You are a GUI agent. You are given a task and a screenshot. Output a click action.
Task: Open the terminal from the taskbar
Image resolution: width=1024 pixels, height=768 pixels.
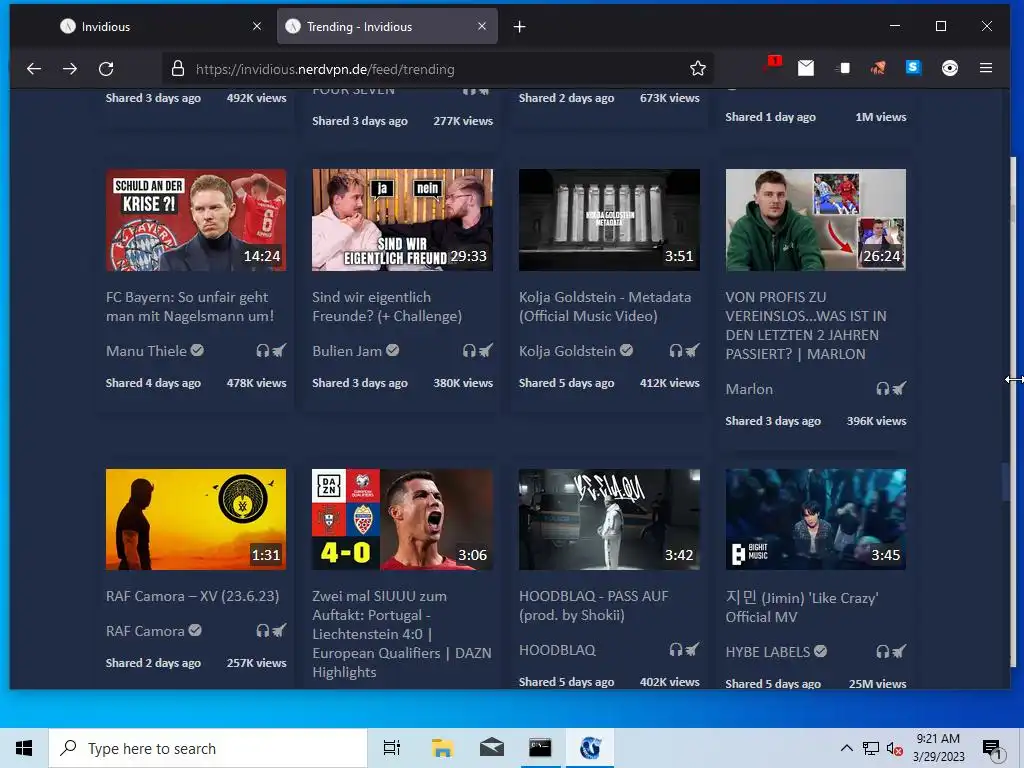[x=540, y=748]
